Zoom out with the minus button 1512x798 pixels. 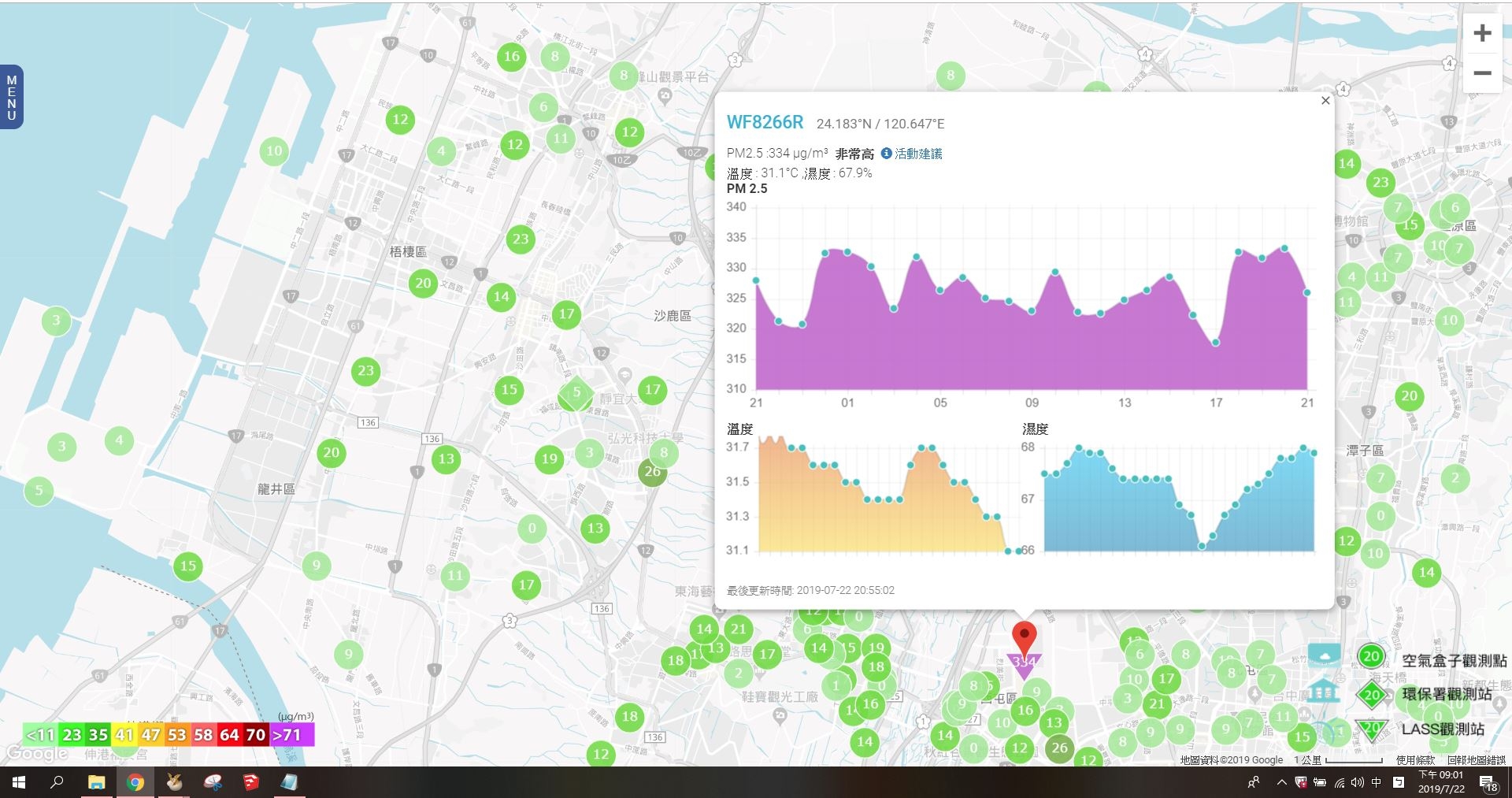[x=1482, y=73]
